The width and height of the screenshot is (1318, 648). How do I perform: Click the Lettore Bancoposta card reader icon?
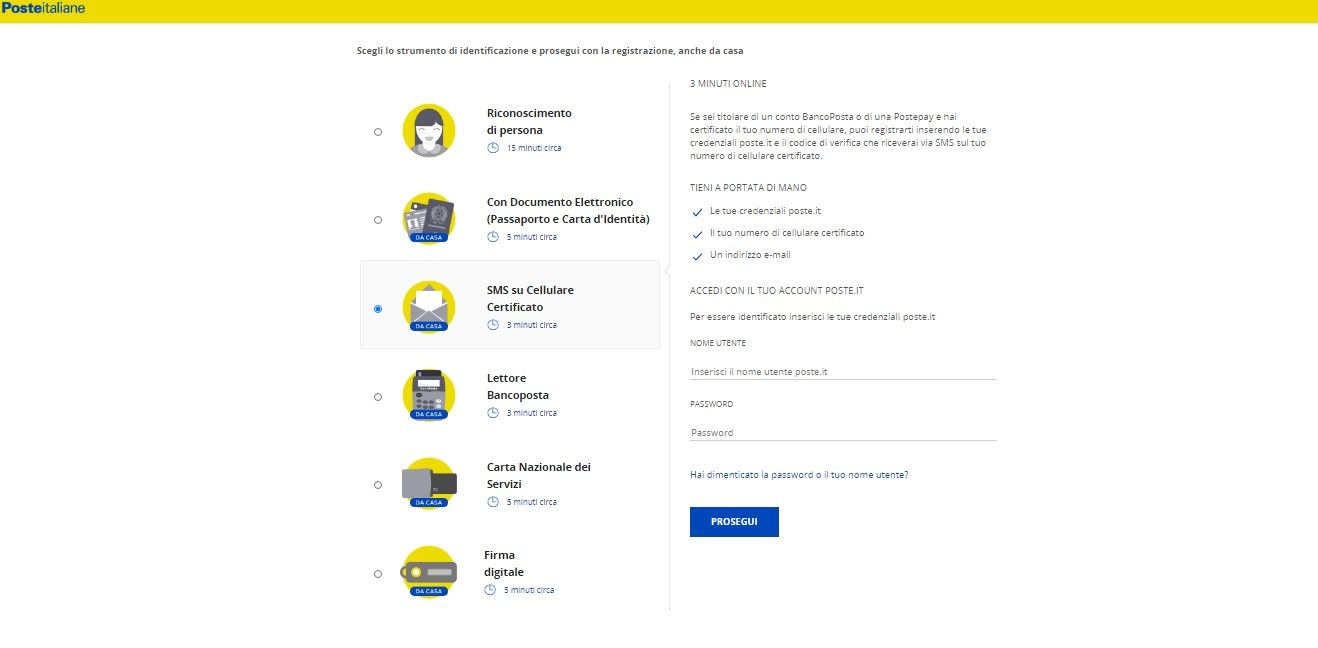tap(429, 395)
